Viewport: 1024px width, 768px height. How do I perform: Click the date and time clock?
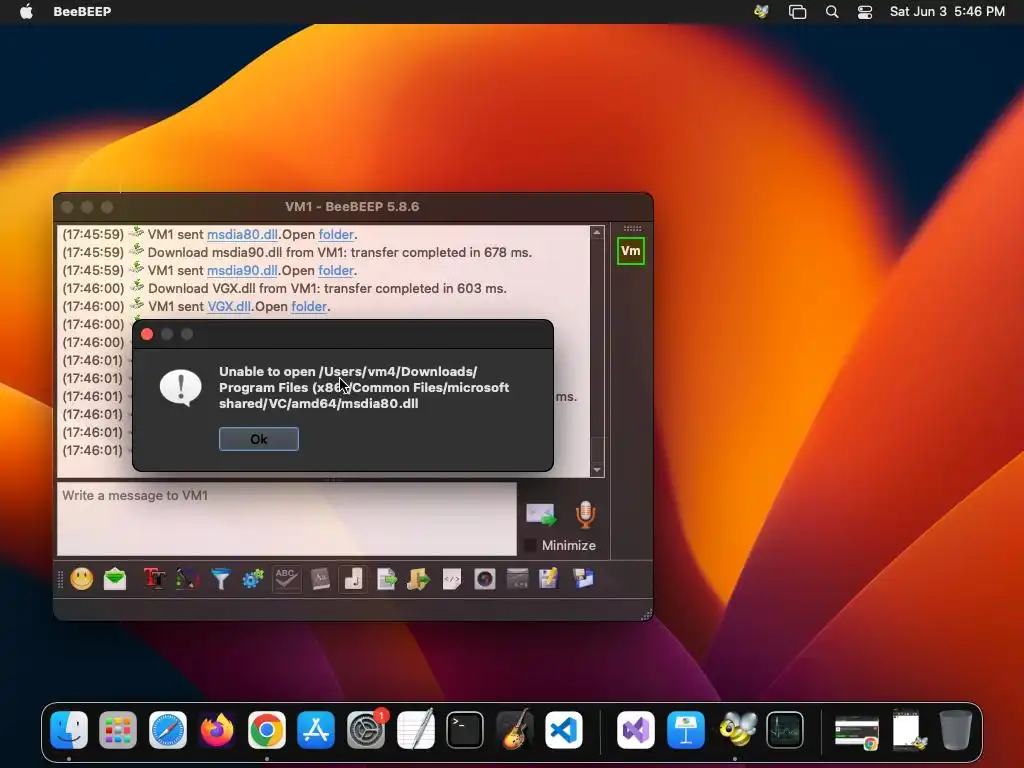click(x=947, y=11)
